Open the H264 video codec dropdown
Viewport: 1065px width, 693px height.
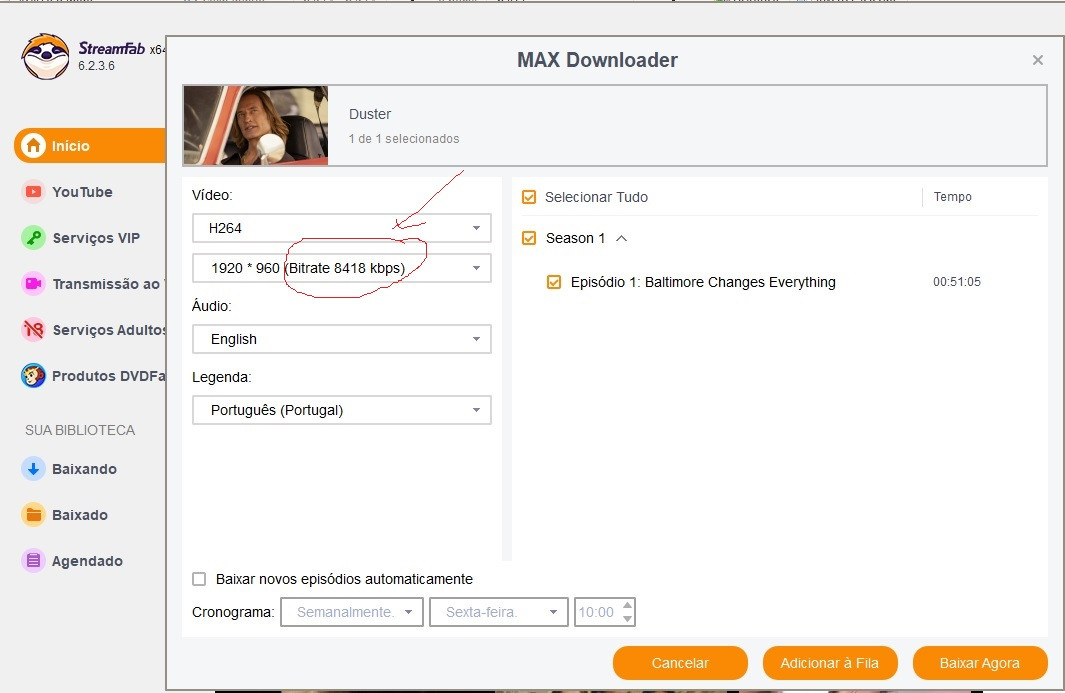342,228
